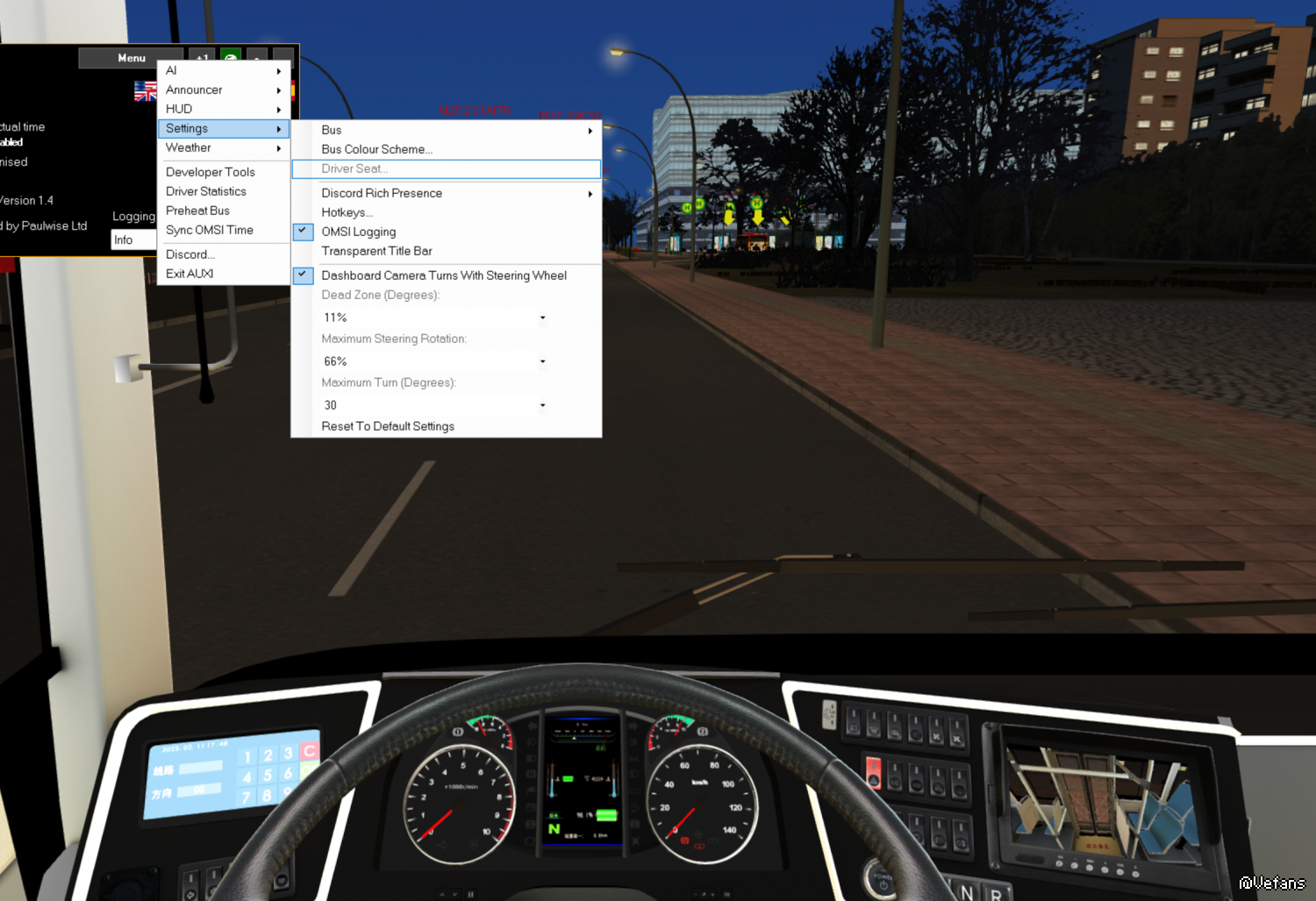
Task: Click Reset To Default Settings
Action: point(447,426)
